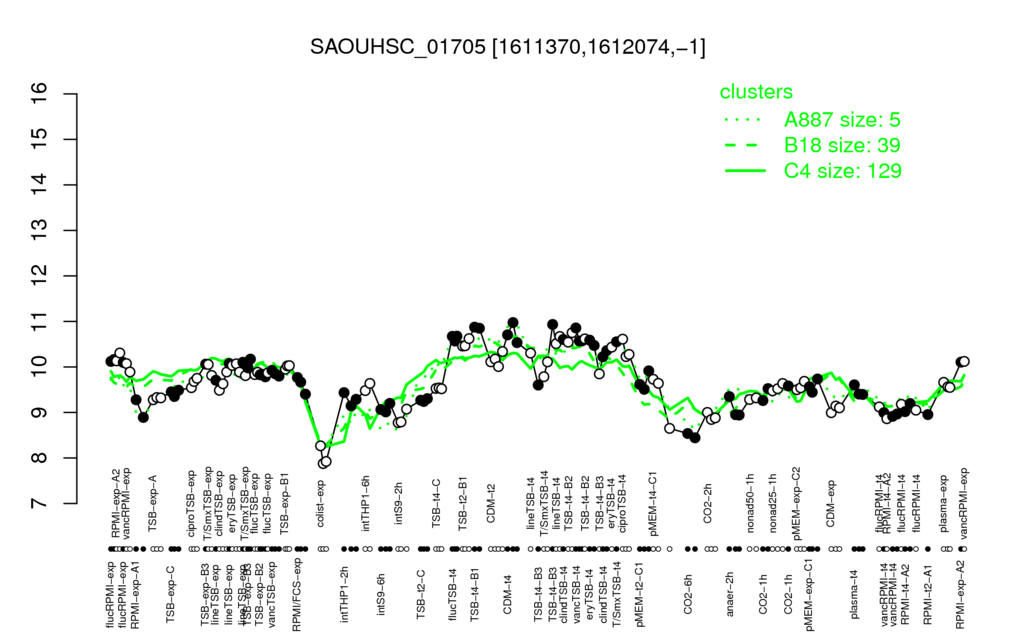
Task: Click the 'RPMI/FCS-exp' bottom axis label
Action: pyautogui.click(x=296, y=594)
